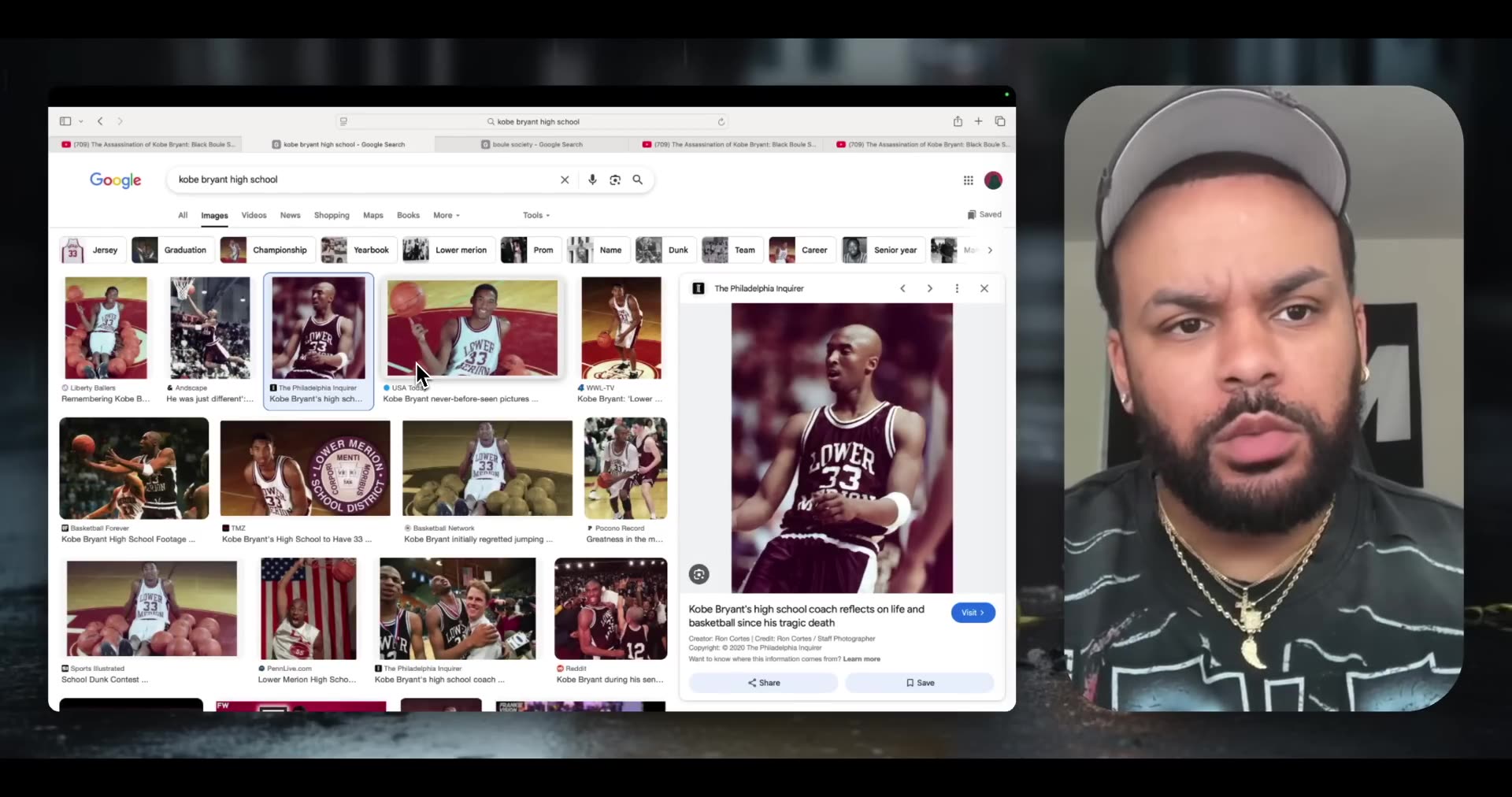Screen dimensions: 1512x797
Task: Switch to the All results tab
Action: (183, 215)
